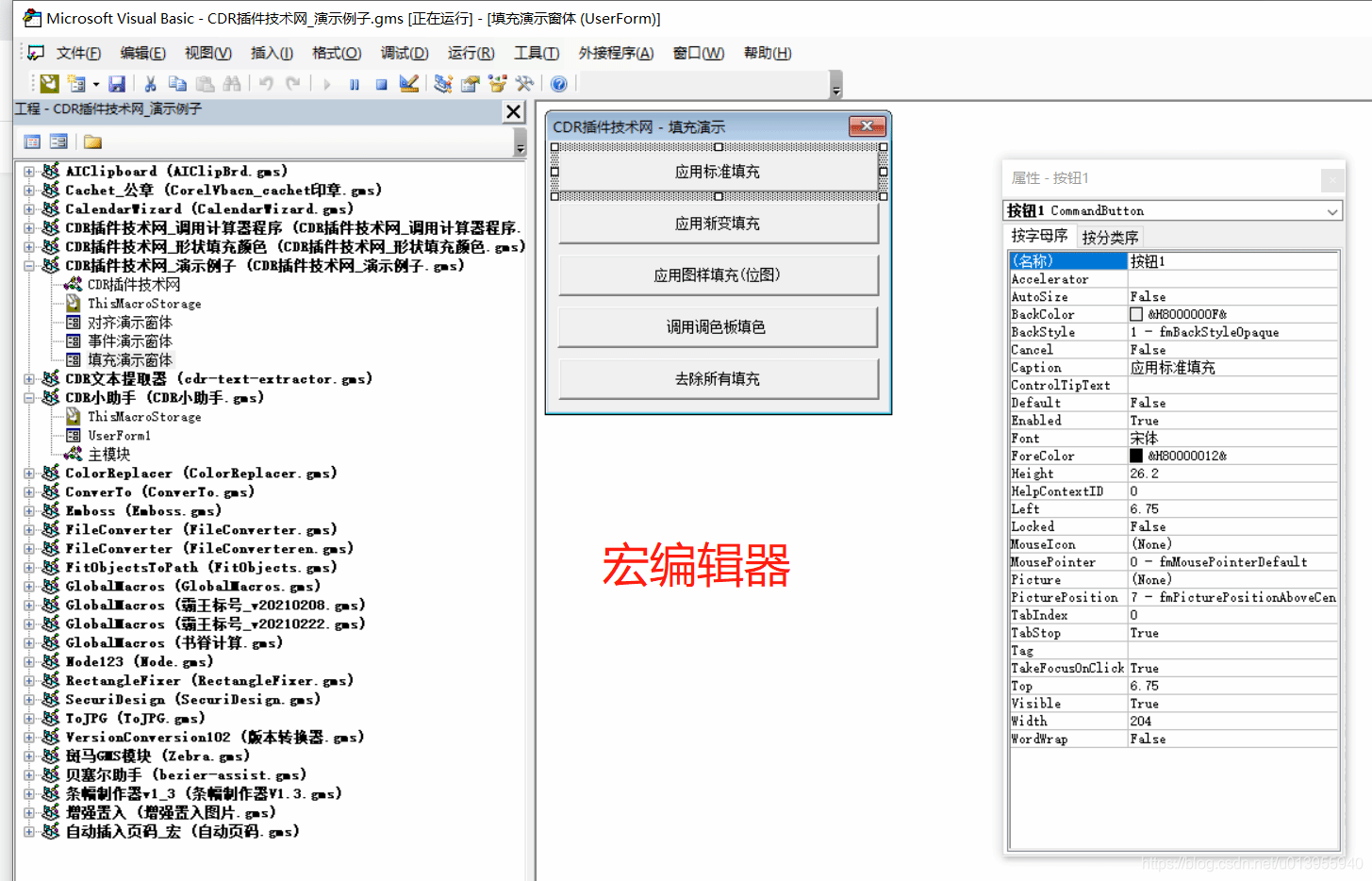
Task: Switch to the 按分类序 properties tab
Action: [x=1109, y=236]
